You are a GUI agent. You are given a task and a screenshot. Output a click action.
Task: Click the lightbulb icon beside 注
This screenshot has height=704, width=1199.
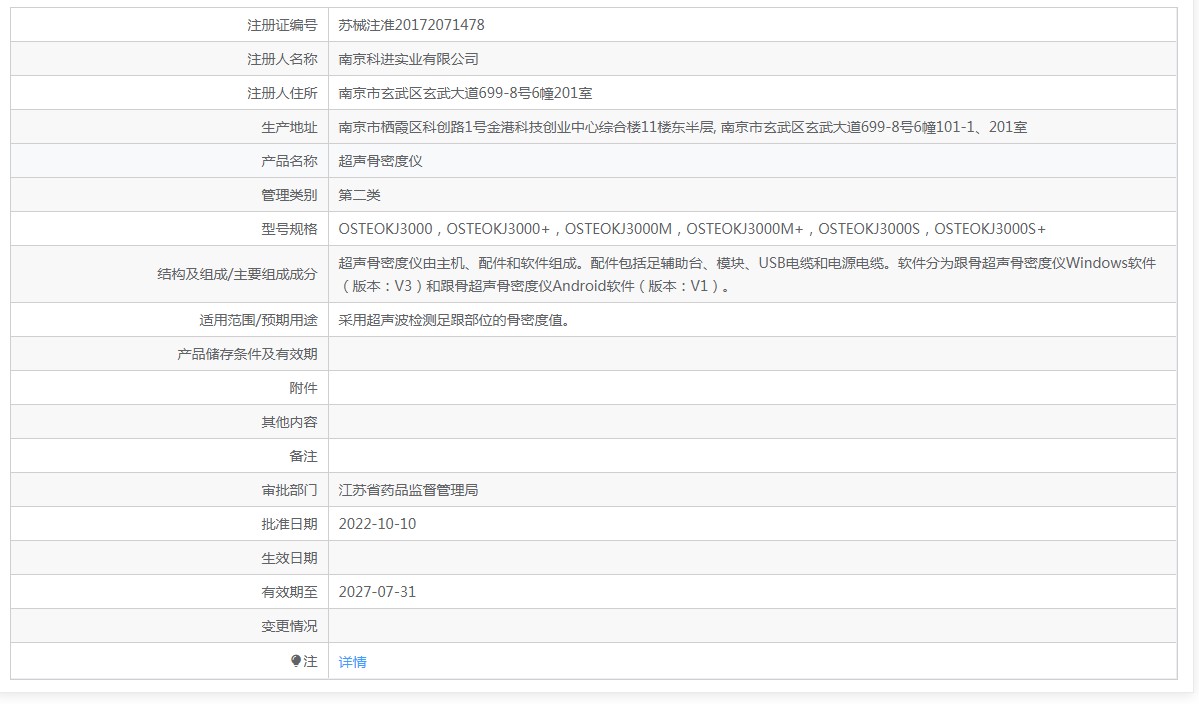296,660
